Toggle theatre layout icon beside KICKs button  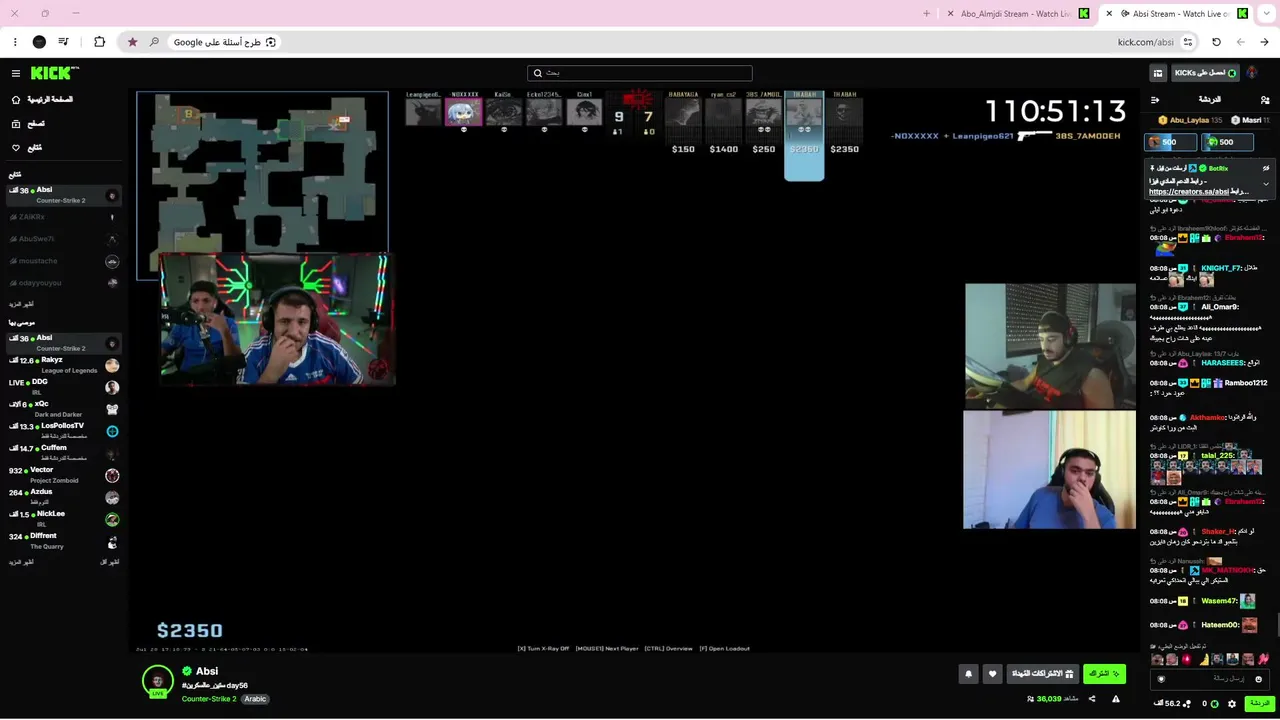[x=1158, y=73]
